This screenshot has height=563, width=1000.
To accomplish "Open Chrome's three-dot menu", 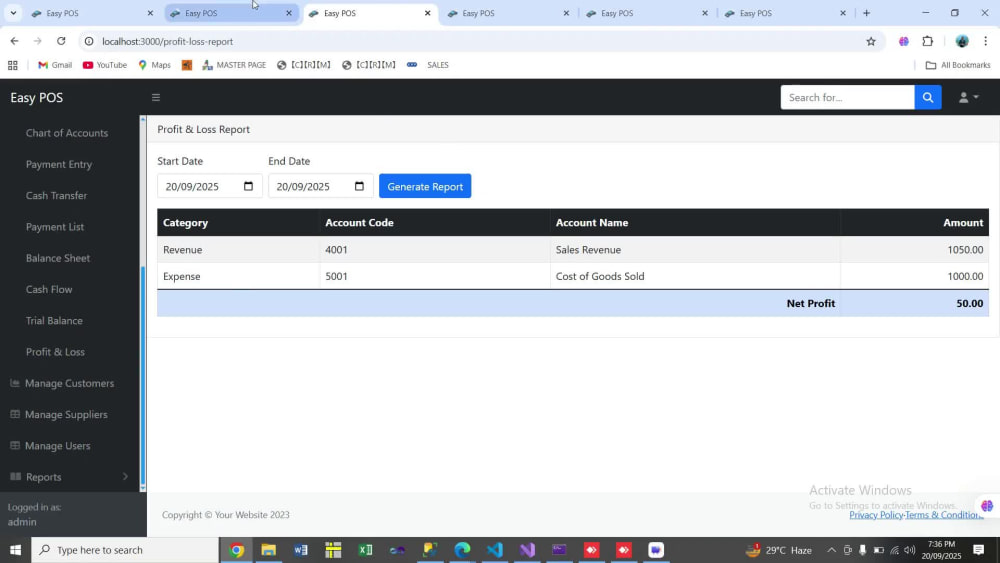I will tap(985, 41).
